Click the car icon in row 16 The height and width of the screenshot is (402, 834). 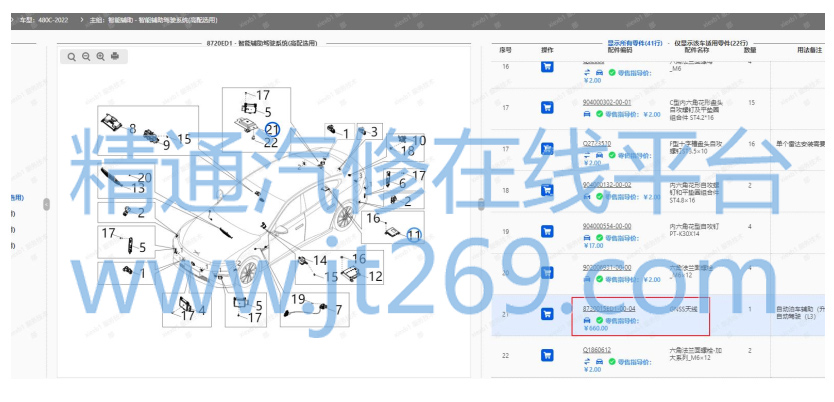tap(599, 72)
